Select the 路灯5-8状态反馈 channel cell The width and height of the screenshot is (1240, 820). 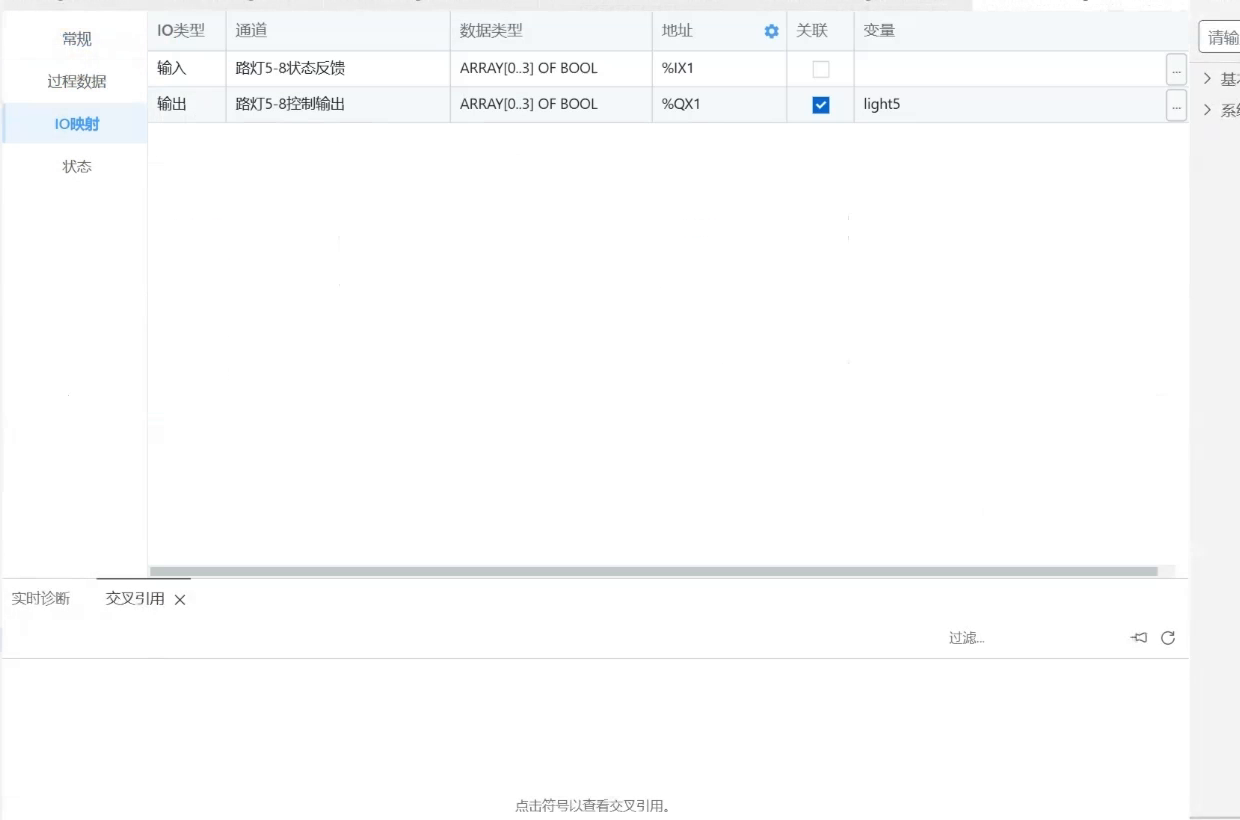(338, 69)
